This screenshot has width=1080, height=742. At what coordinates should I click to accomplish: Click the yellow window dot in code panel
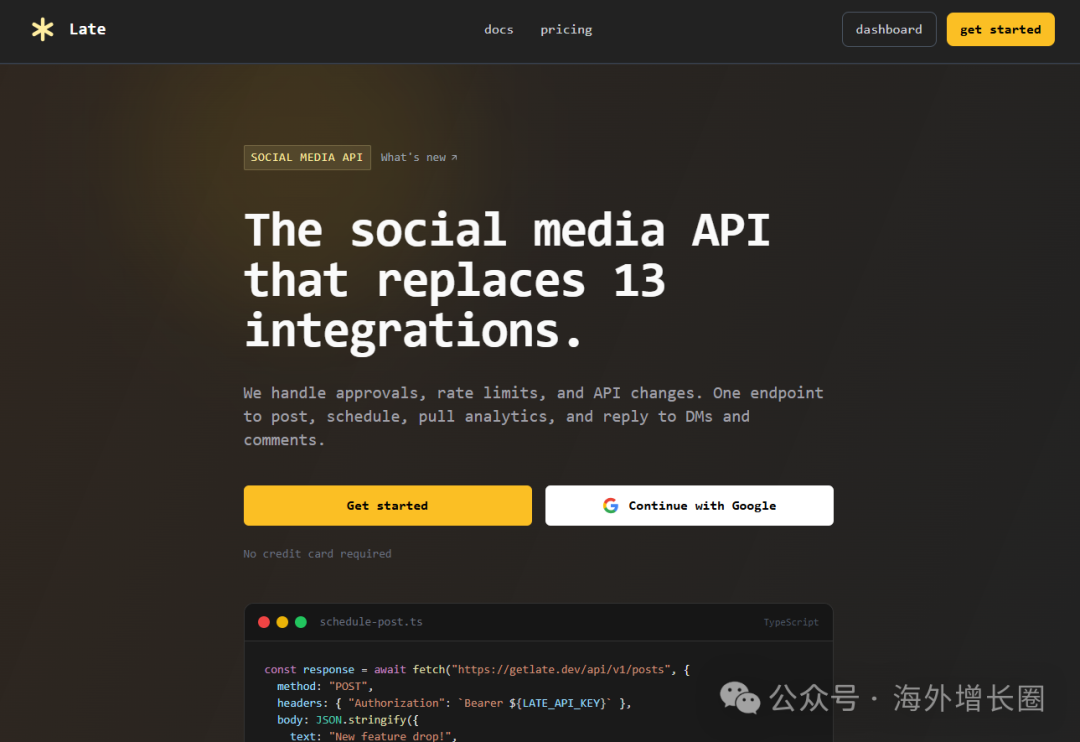282,622
